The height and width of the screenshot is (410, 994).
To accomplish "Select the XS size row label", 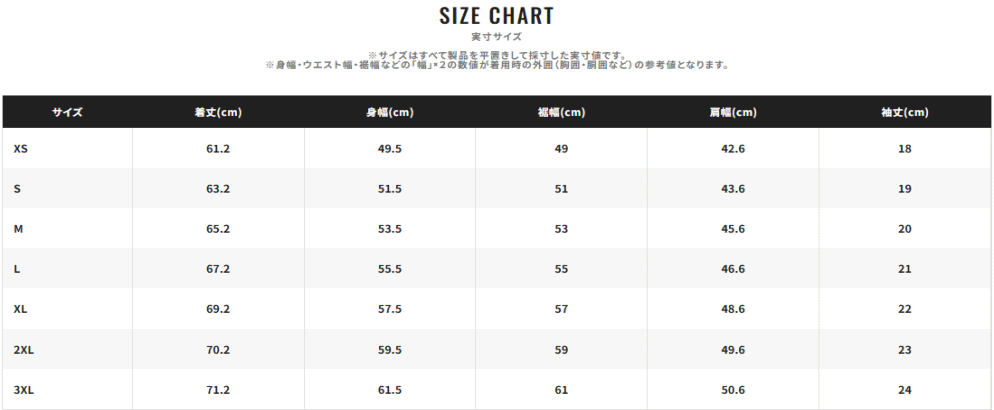I will [x=21, y=149].
